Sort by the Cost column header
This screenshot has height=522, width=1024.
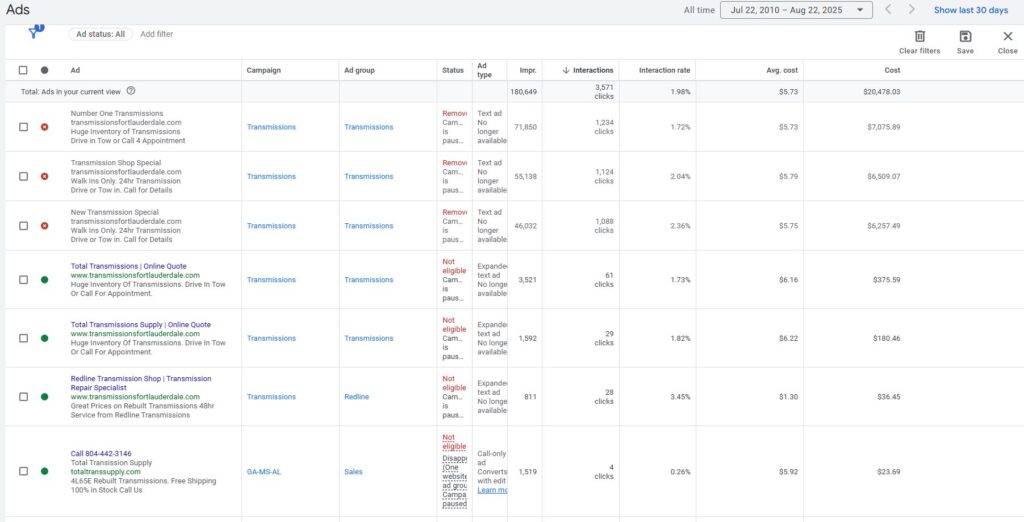pyautogui.click(x=892, y=70)
